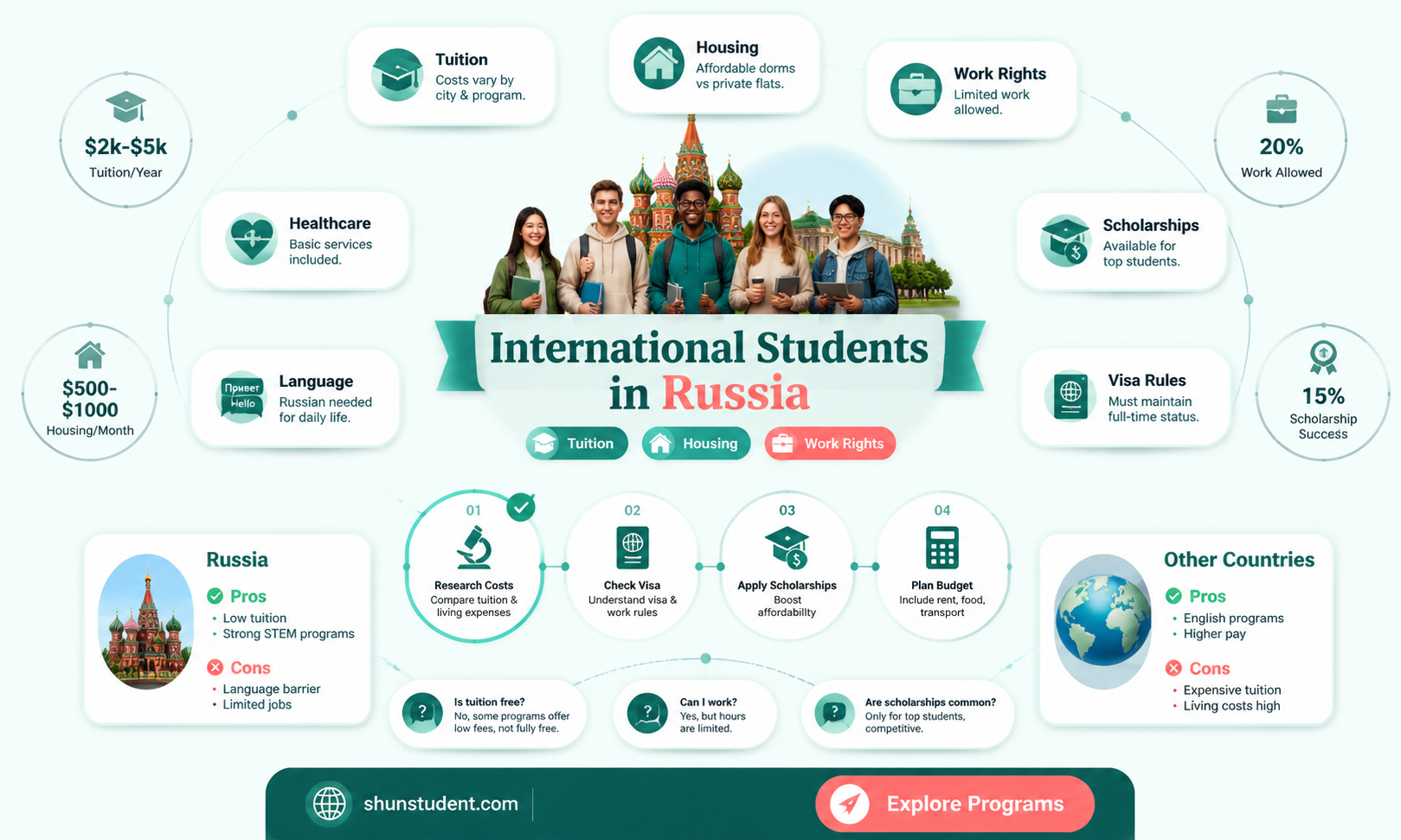
Task: Click the Visa Rules passport icon
Action: [x=1070, y=396]
